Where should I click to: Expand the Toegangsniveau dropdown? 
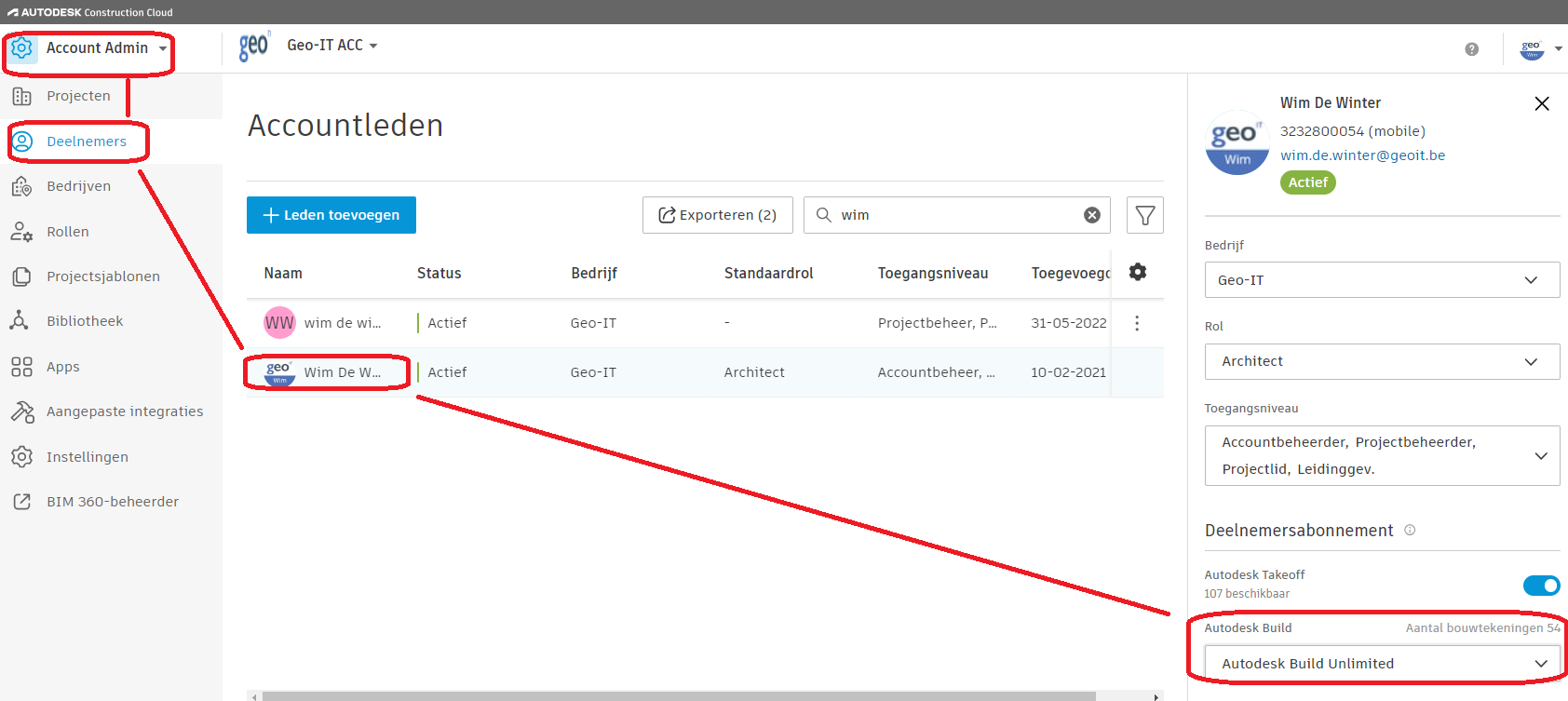(x=1383, y=456)
